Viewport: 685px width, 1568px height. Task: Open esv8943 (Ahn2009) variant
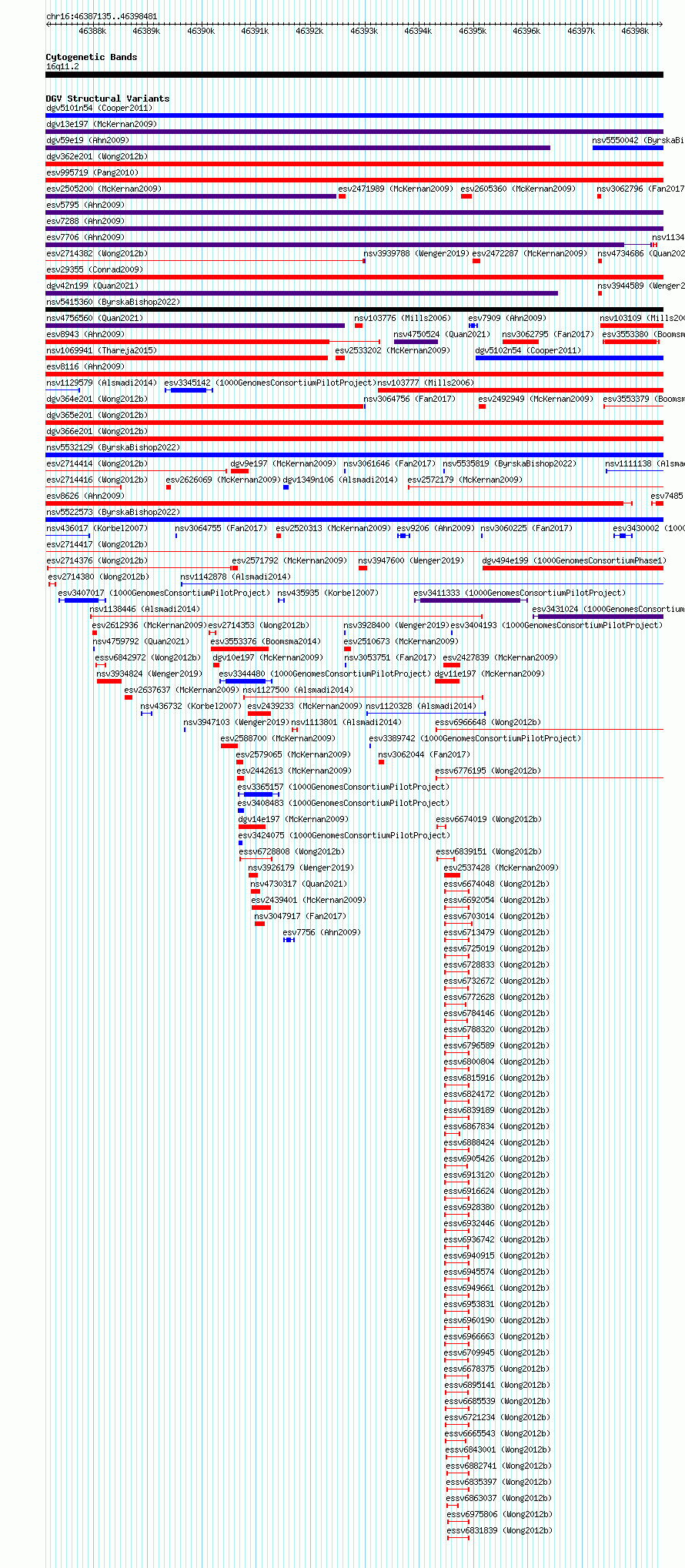85,335
